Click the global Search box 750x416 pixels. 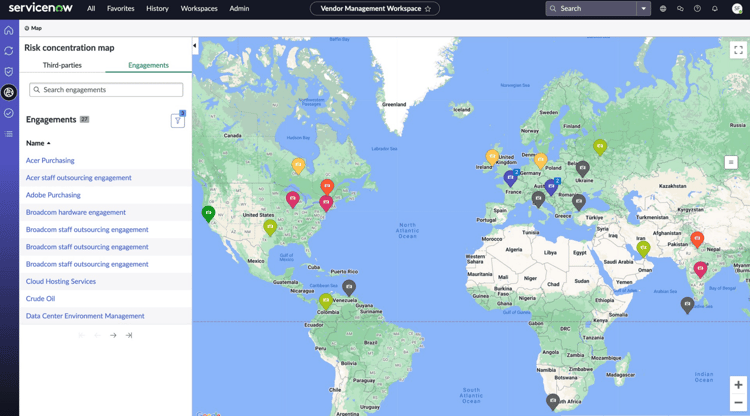pyautogui.click(x=591, y=9)
